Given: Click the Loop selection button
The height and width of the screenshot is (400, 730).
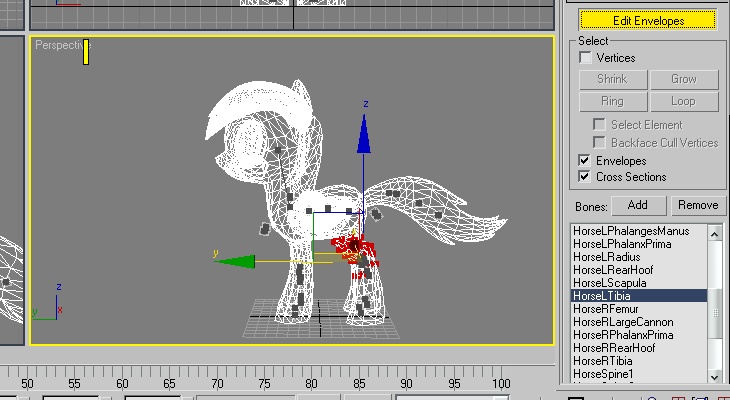Looking at the screenshot, I should (684, 102).
